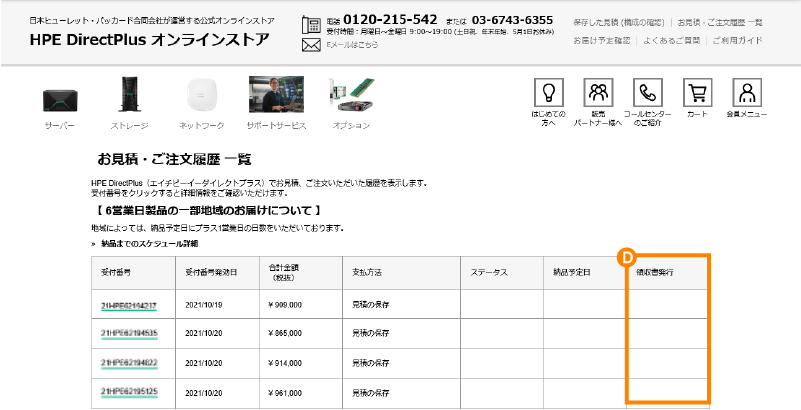
Task: Click the 6営業日製品の一部地域のお届けについて heading
Action: pos(207,210)
